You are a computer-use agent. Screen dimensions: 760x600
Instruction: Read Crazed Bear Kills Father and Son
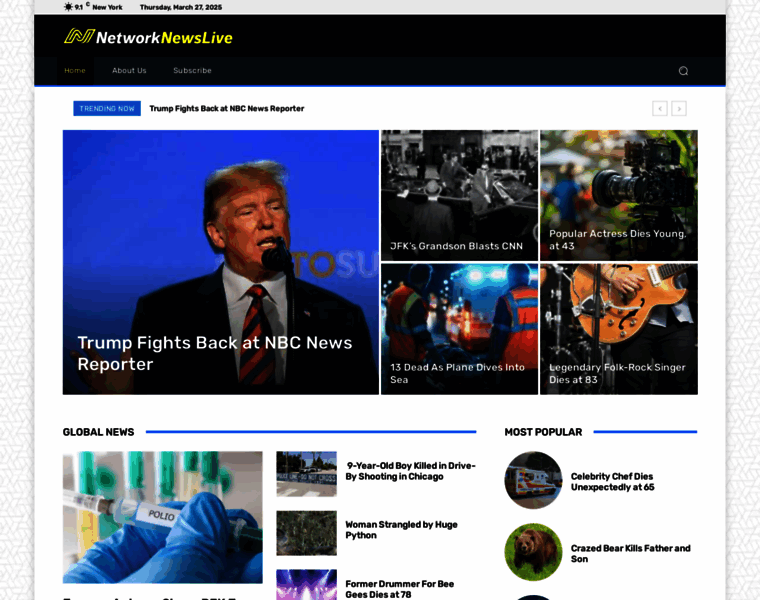[x=631, y=553]
